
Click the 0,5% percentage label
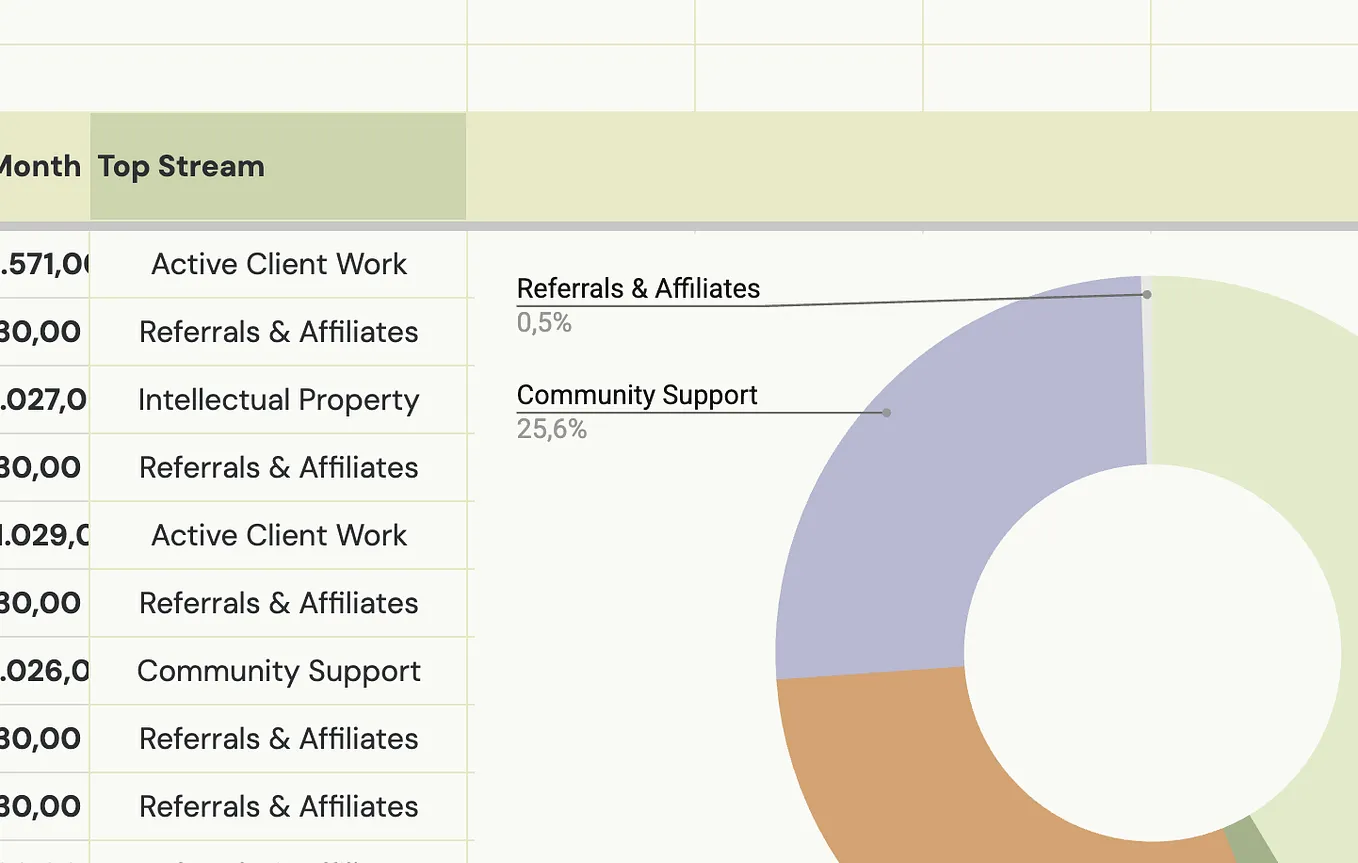pyautogui.click(x=544, y=323)
